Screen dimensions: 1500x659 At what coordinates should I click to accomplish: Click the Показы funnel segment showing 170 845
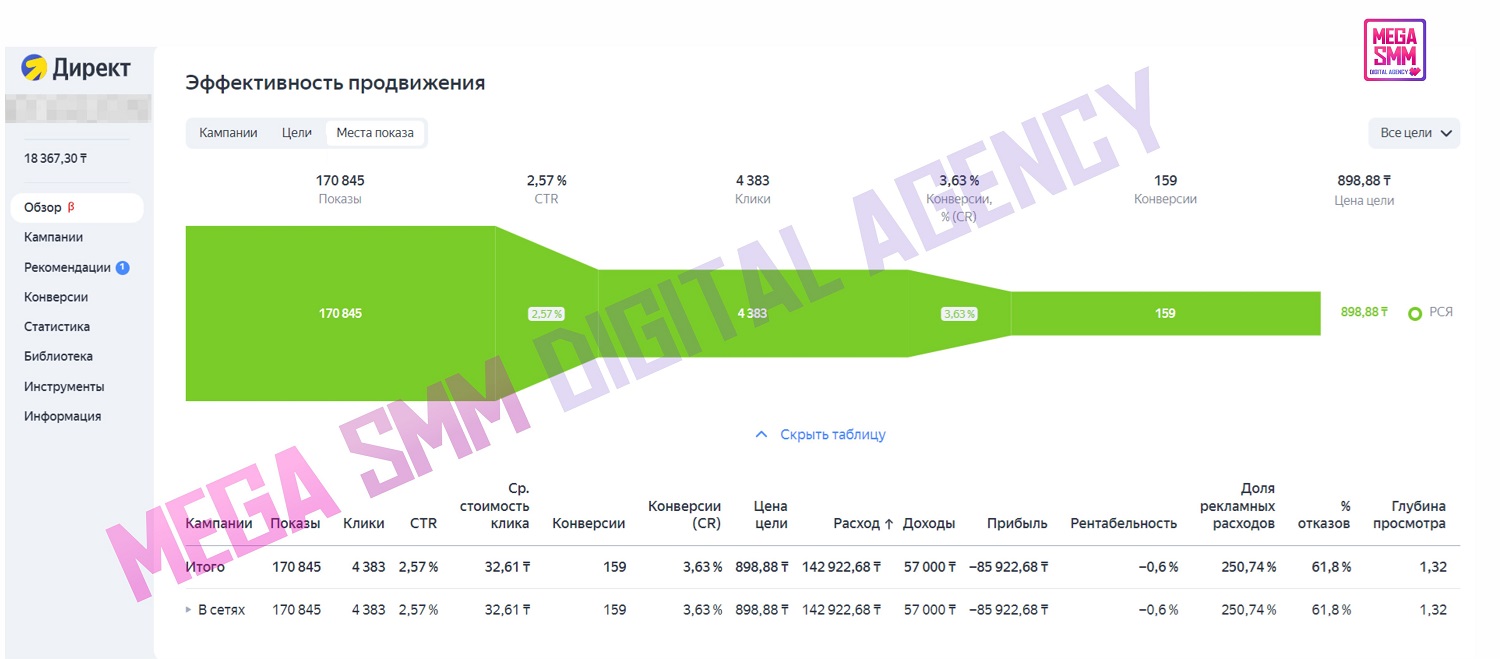(x=340, y=313)
